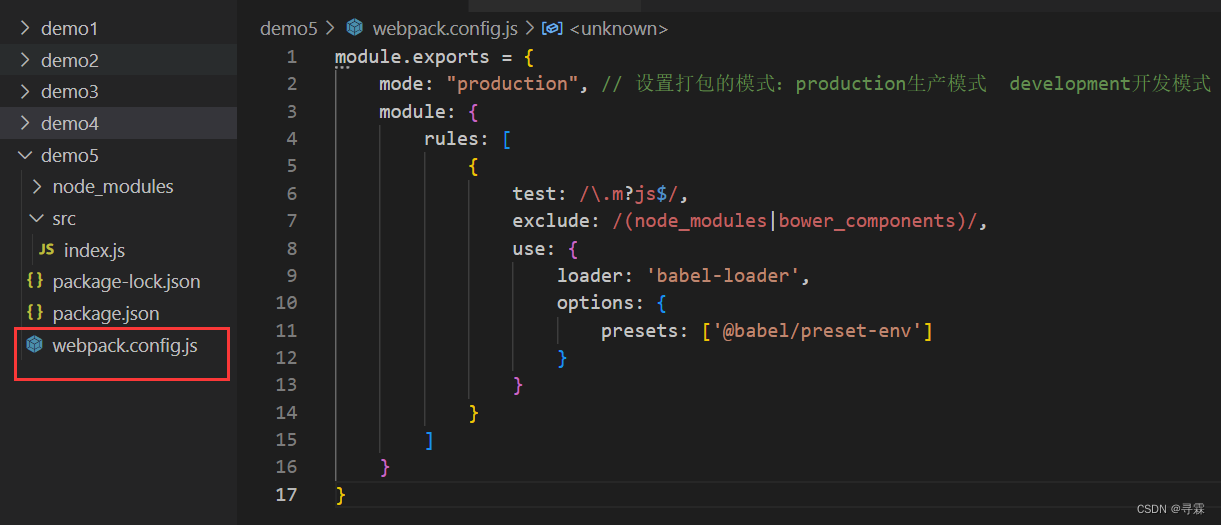Expand the demo2 folder chevron
Image resolution: width=1221 pixels, height=525 pixels.
tap(25, 60)
